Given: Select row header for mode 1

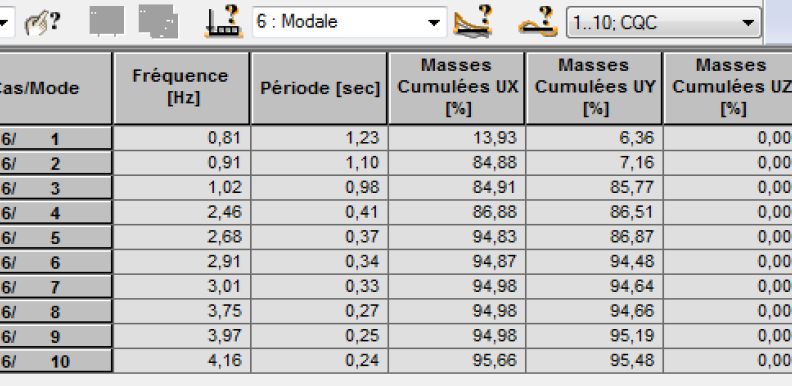Looking at the screenshot, I should pyautogui.click(x=56, y=138).
